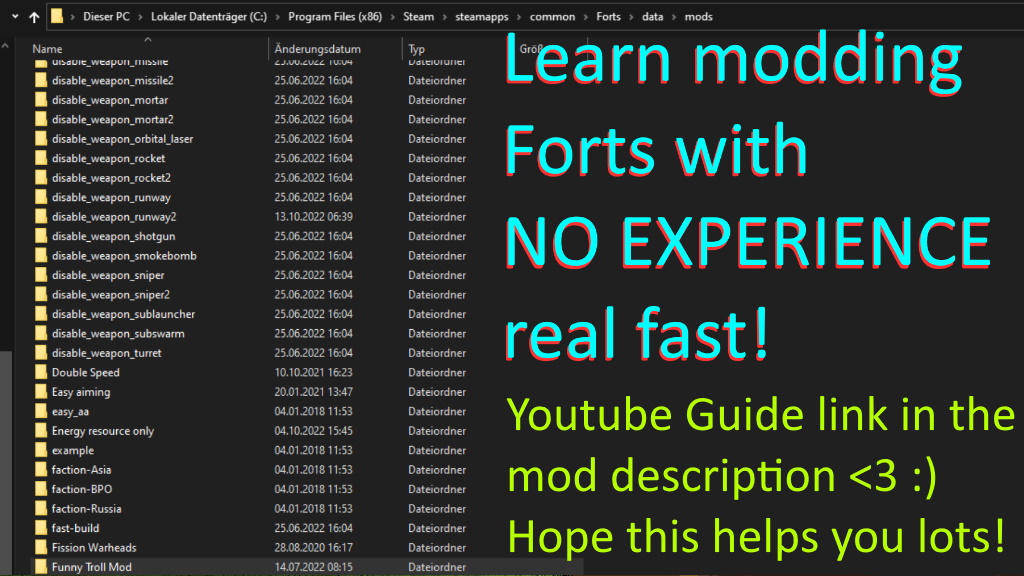Click folder icon of disable_weapon_turret
Viewport: 1024px width, 576px height.
tap(40, 353)
